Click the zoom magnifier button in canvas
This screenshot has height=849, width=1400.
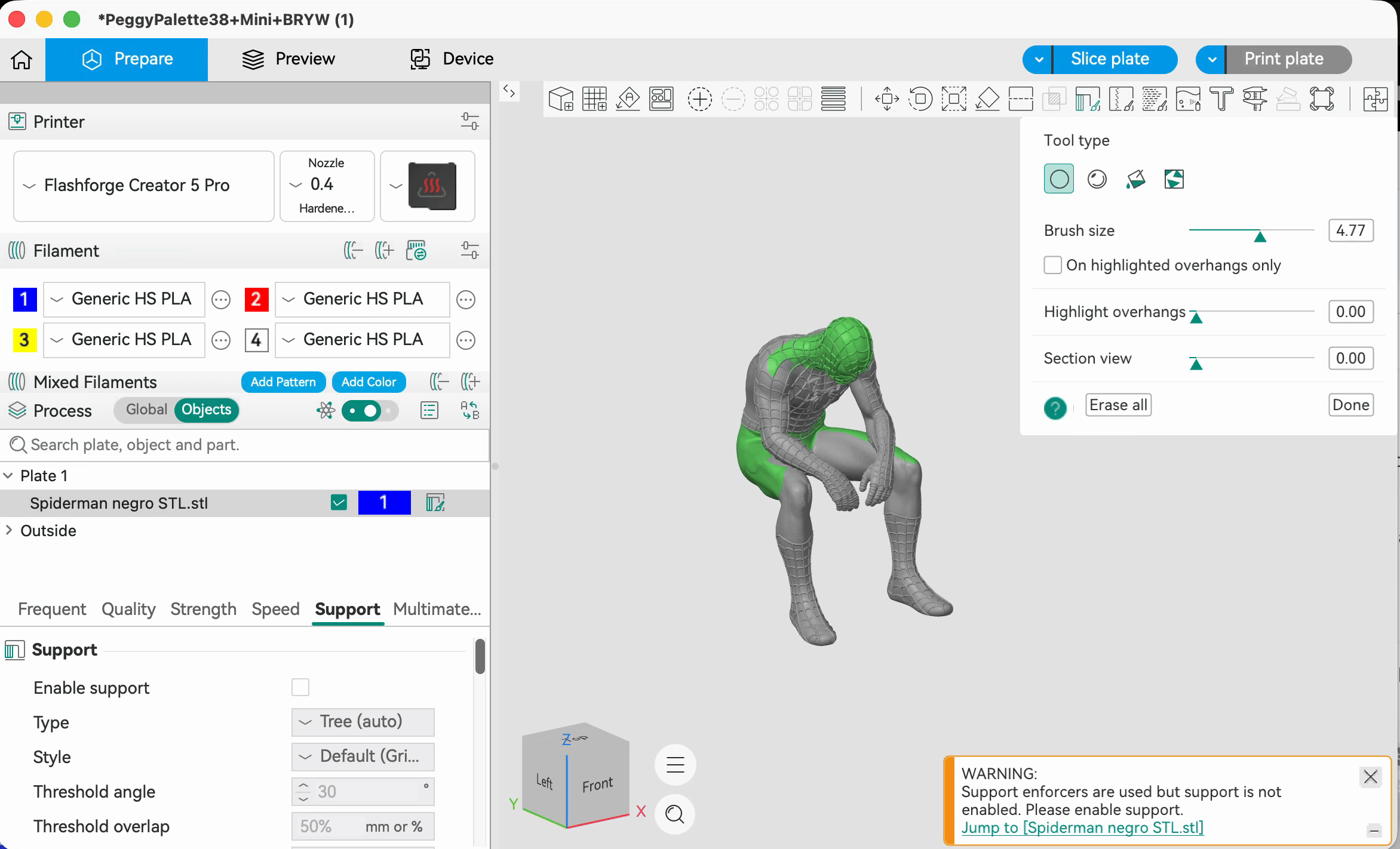(x=676, y=814)
